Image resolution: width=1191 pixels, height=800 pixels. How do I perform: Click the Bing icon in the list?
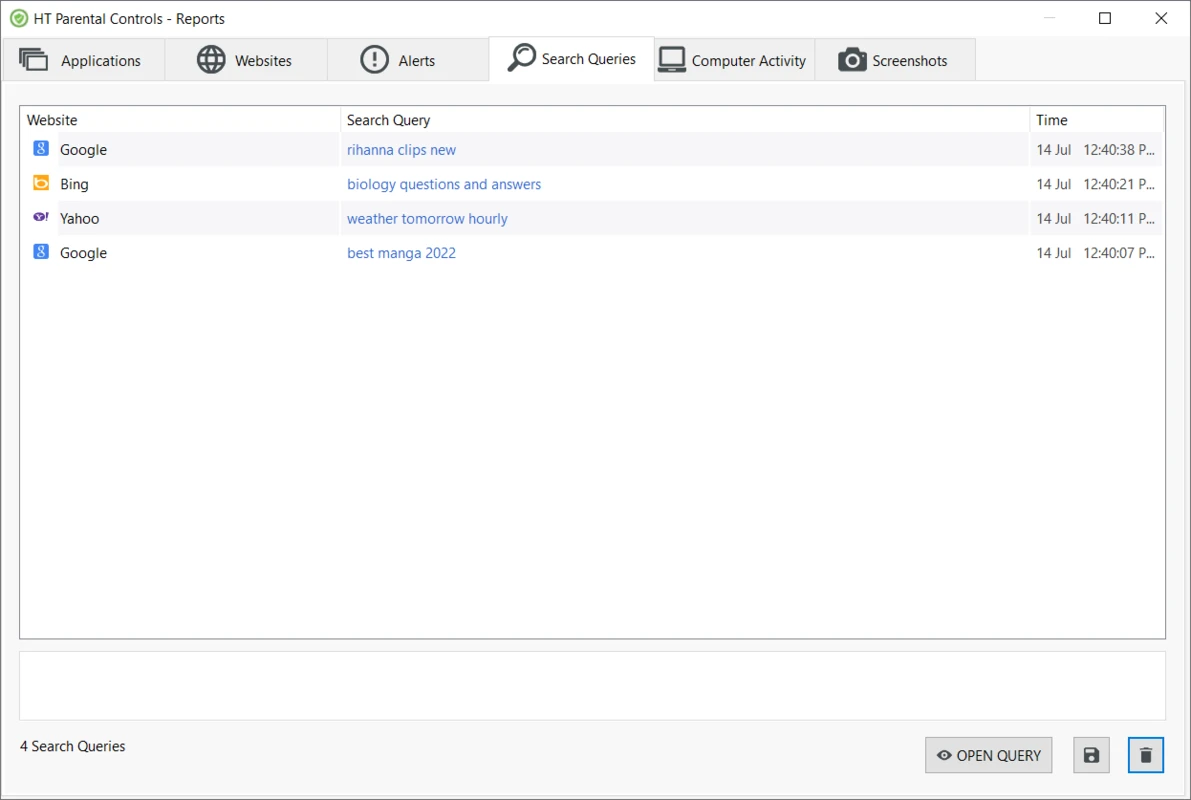41,182
